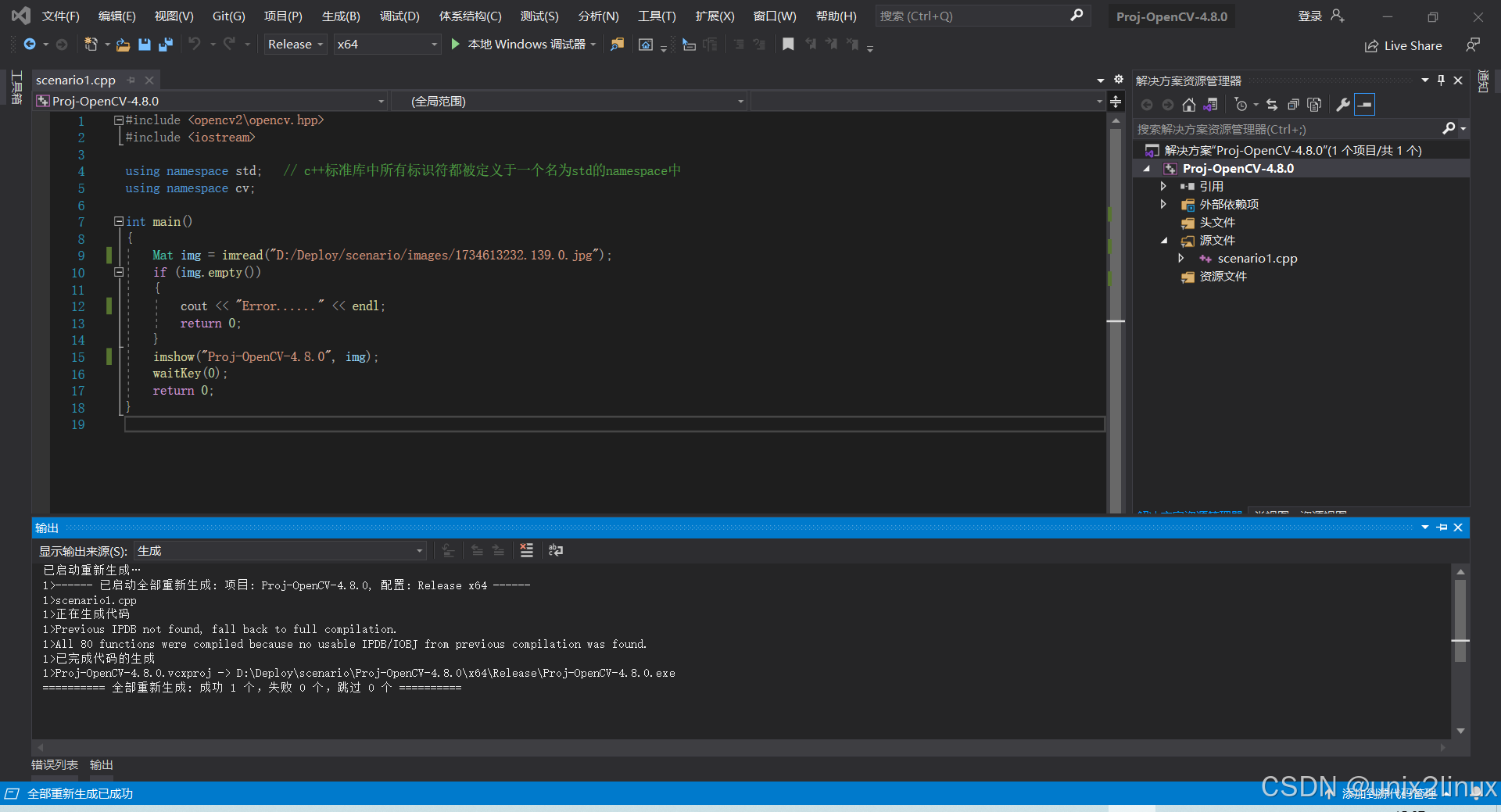1501x812 pixels.
Task: Open the 工具(T) menu
Action: 656,16
